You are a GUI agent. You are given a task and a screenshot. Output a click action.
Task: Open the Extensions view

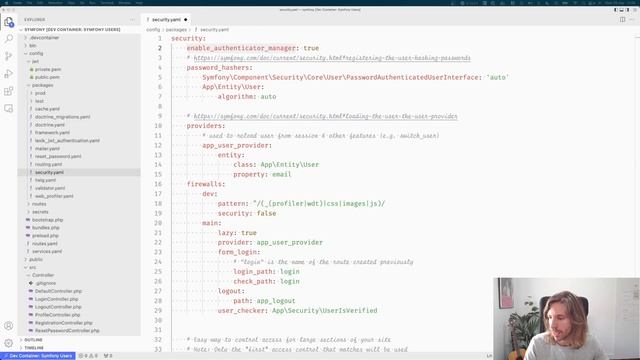click(9, 91)
